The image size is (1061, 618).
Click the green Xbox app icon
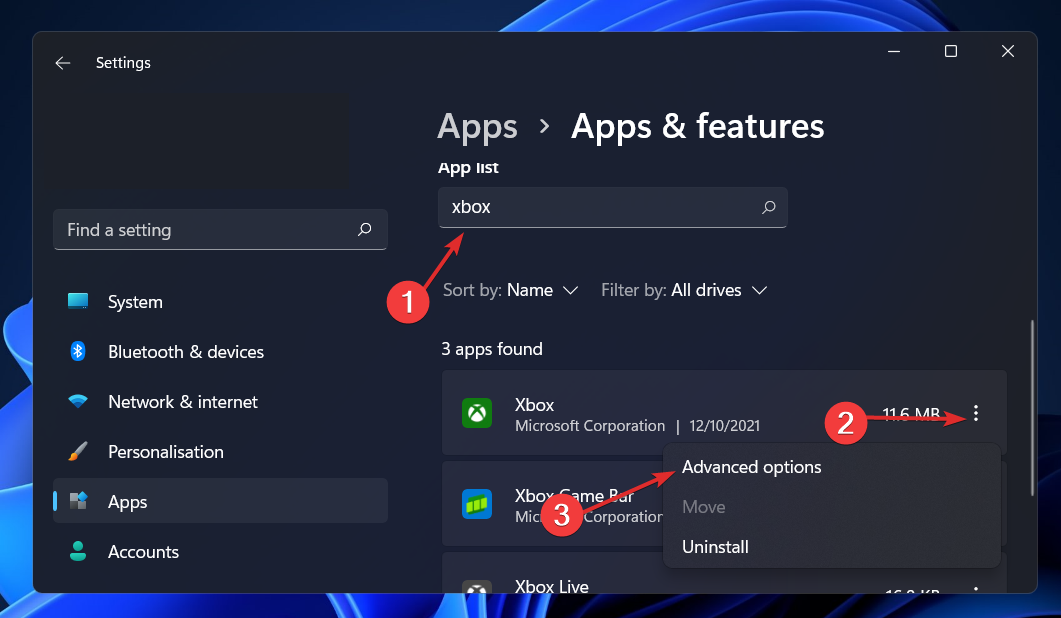coord(477,413)
